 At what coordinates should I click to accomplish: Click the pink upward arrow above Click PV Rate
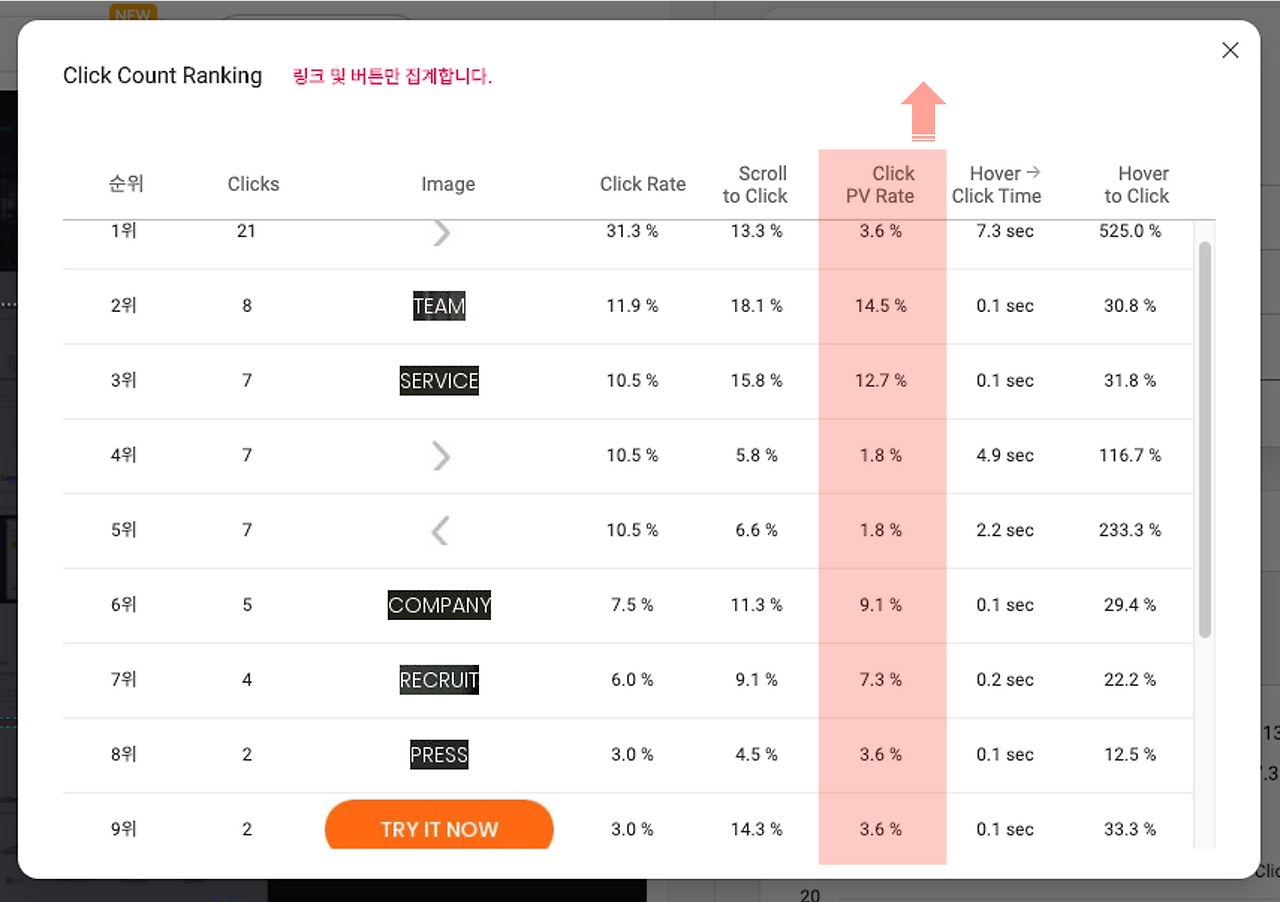coord(923,111)
